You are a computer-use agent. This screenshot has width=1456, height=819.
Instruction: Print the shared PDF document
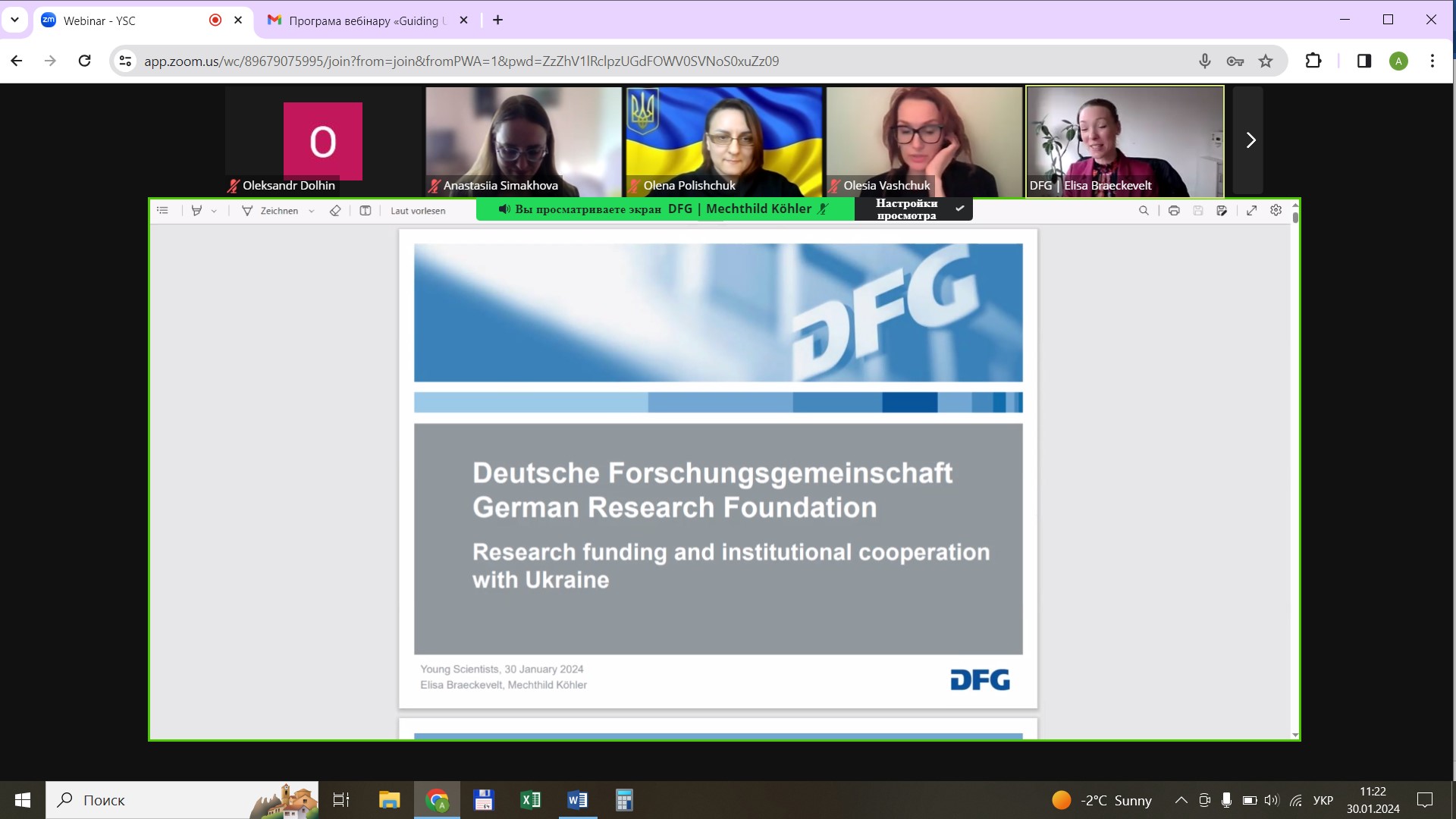tap(1174, 210)
